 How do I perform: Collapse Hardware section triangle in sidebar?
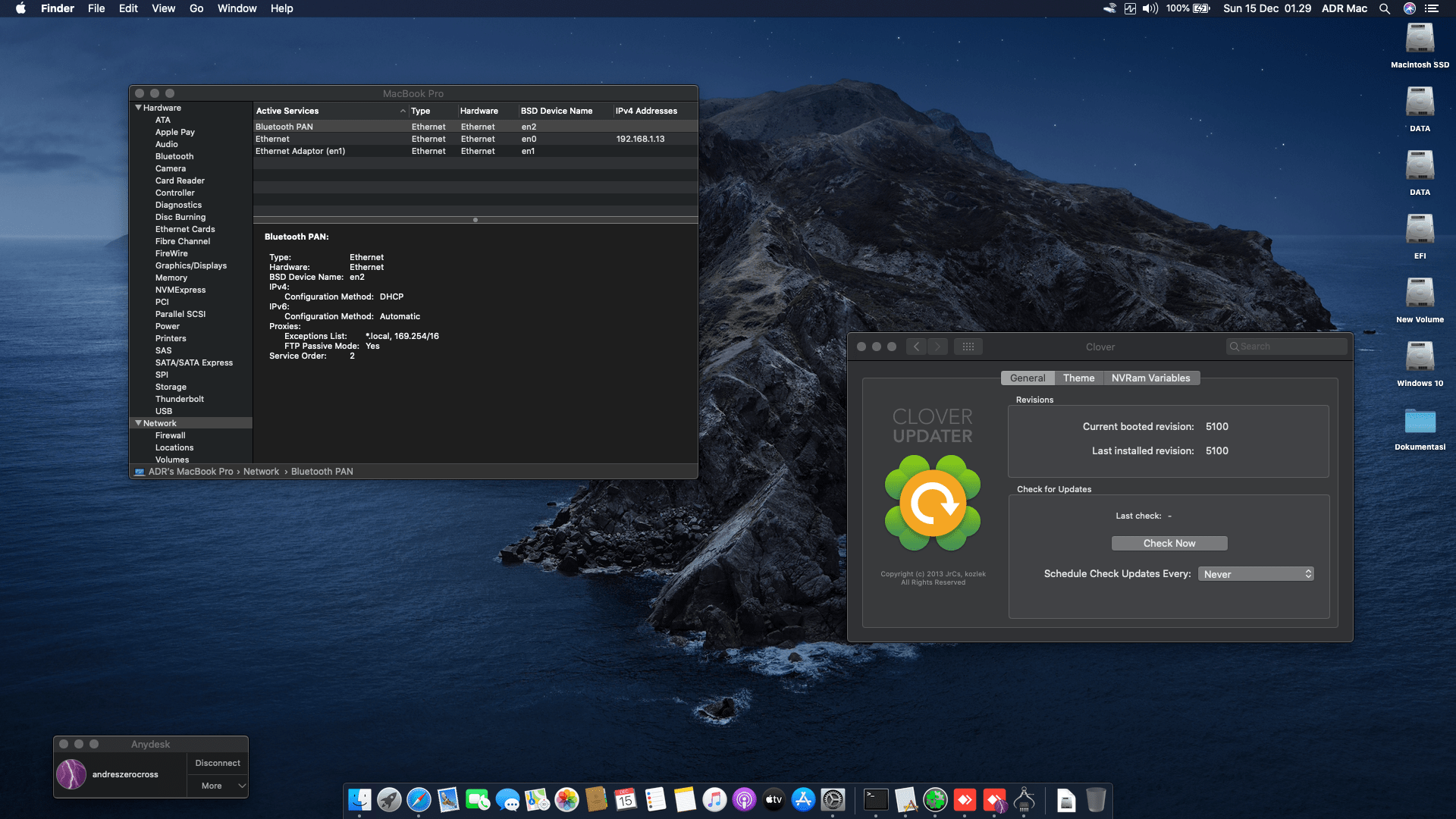(x=138, y=108)
